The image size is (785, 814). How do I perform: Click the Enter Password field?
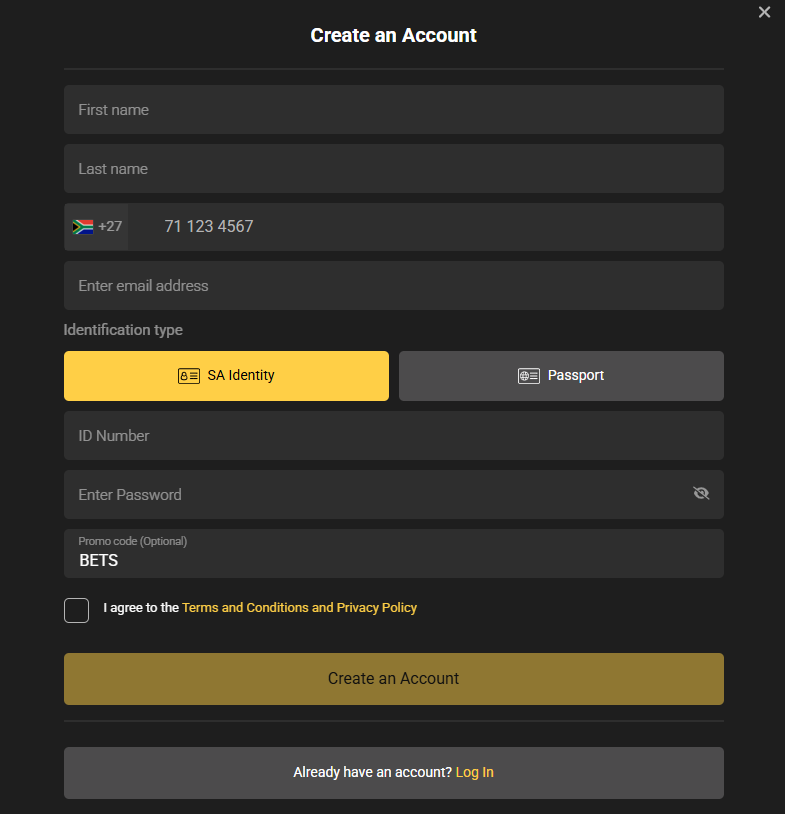pyautogui.click(x=370, y=495)
